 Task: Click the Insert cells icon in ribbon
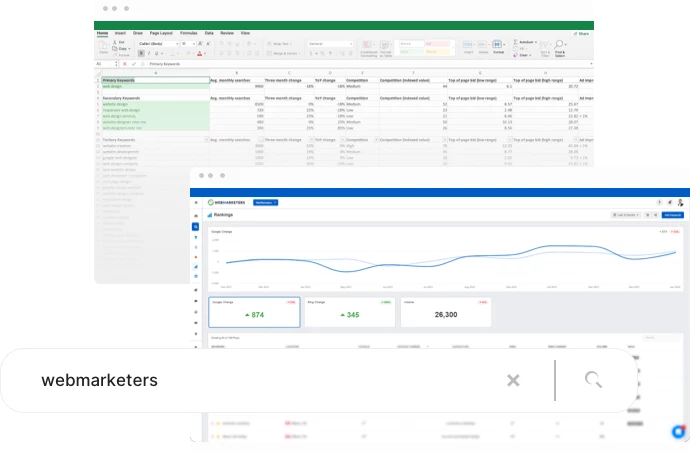click(468, 47)
